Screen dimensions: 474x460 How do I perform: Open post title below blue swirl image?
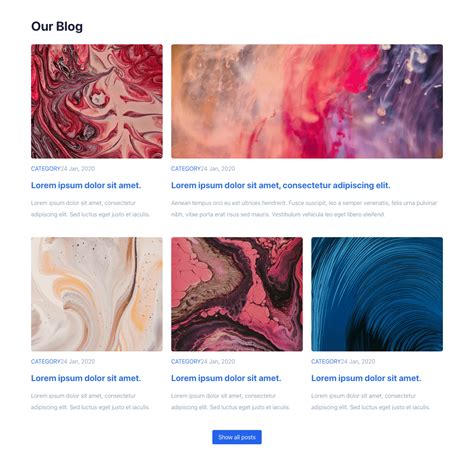(366, 378)
